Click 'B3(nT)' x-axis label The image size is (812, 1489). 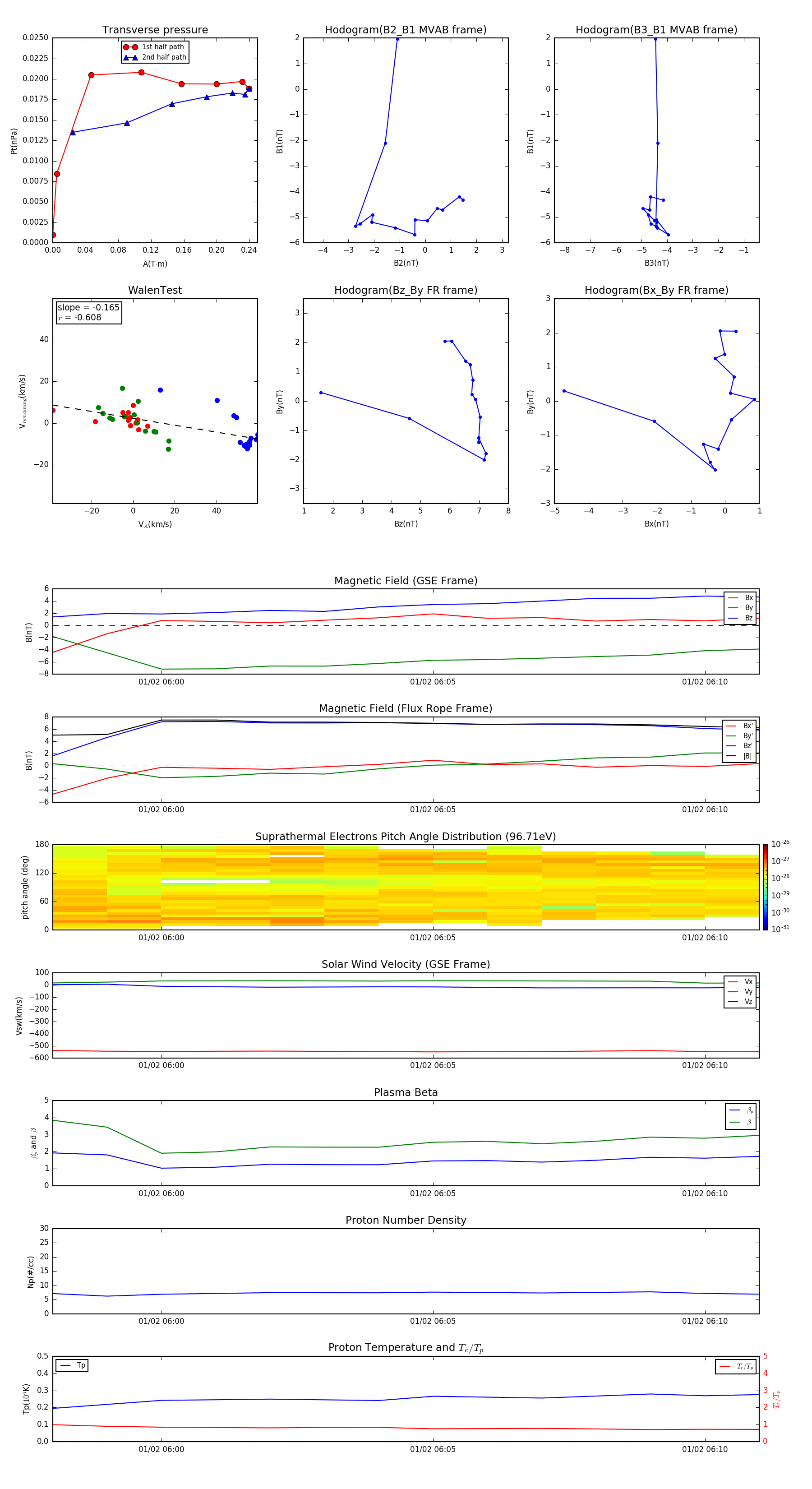click(x=656, y=263)
